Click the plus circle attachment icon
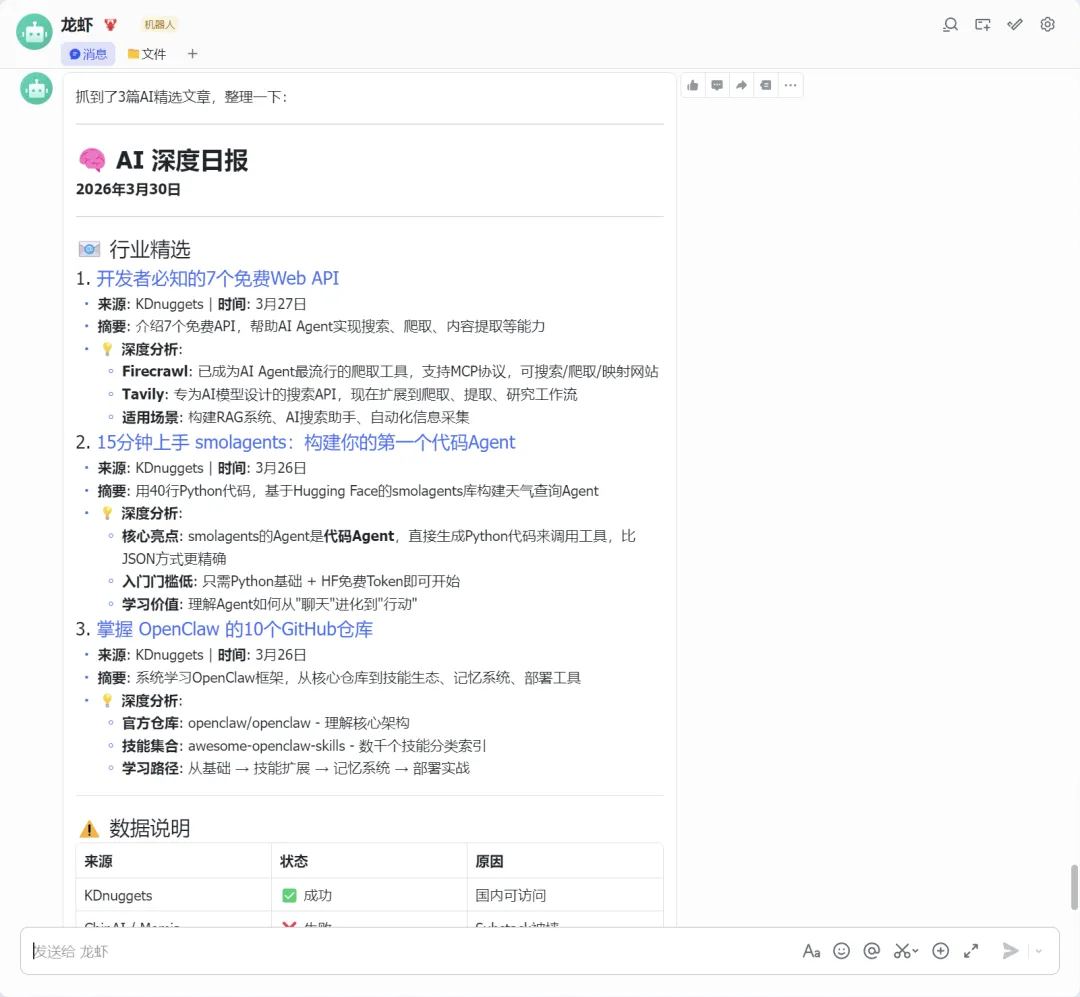The height and width of the screenshot is (997, 1080). [940, 951]
